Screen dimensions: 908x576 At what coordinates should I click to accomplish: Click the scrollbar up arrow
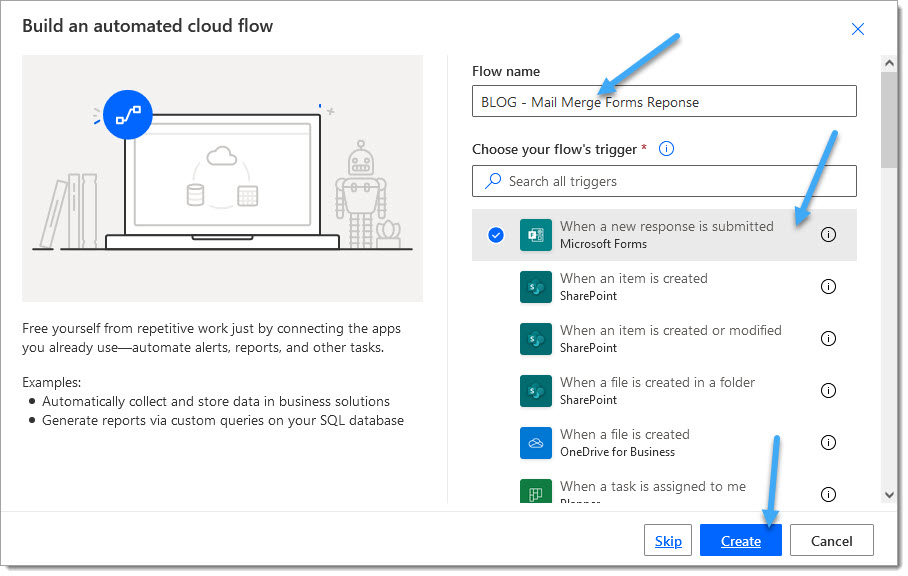click(x=889, y=63)
